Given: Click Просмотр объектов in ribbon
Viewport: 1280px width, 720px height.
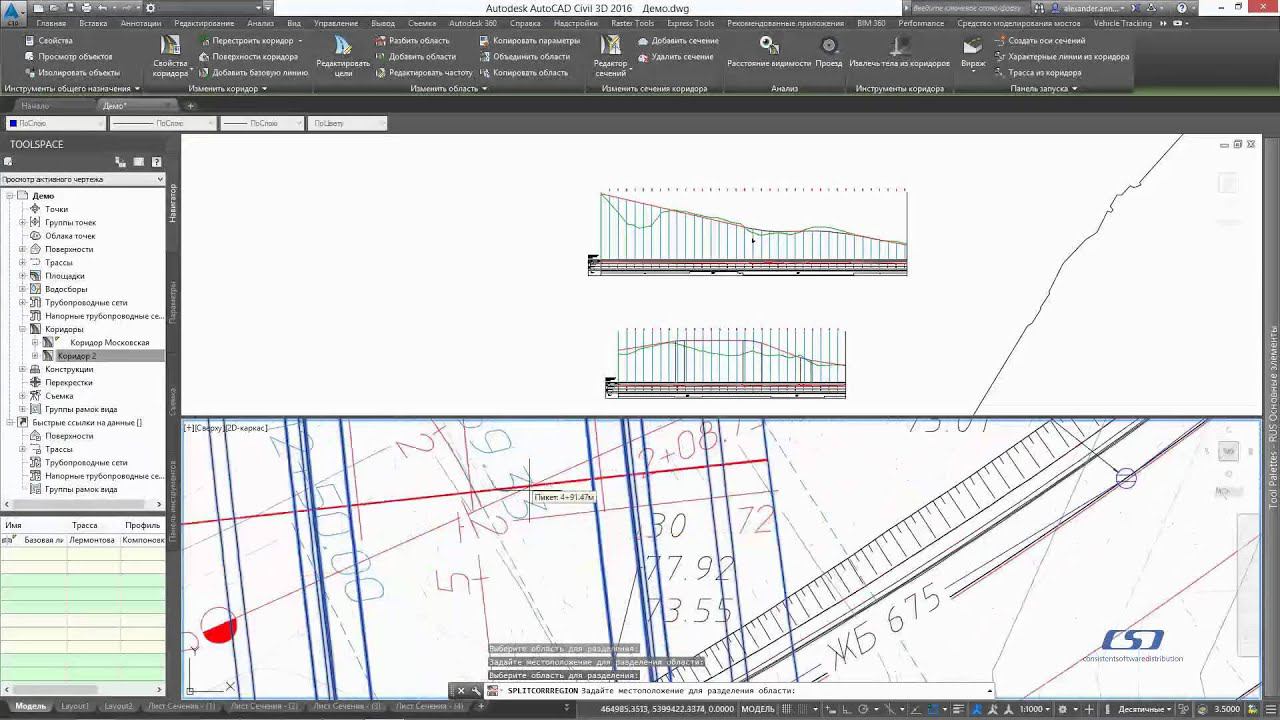Looking at the screenshot, I should [x=68, y=57].
